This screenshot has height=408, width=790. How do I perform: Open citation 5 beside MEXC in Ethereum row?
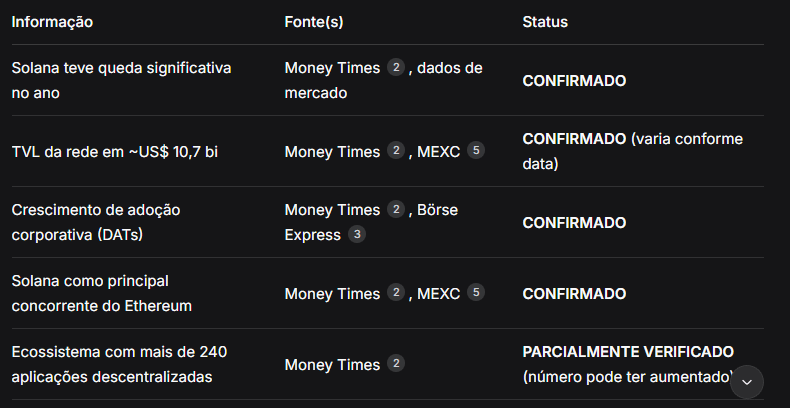tap(476, 293)
